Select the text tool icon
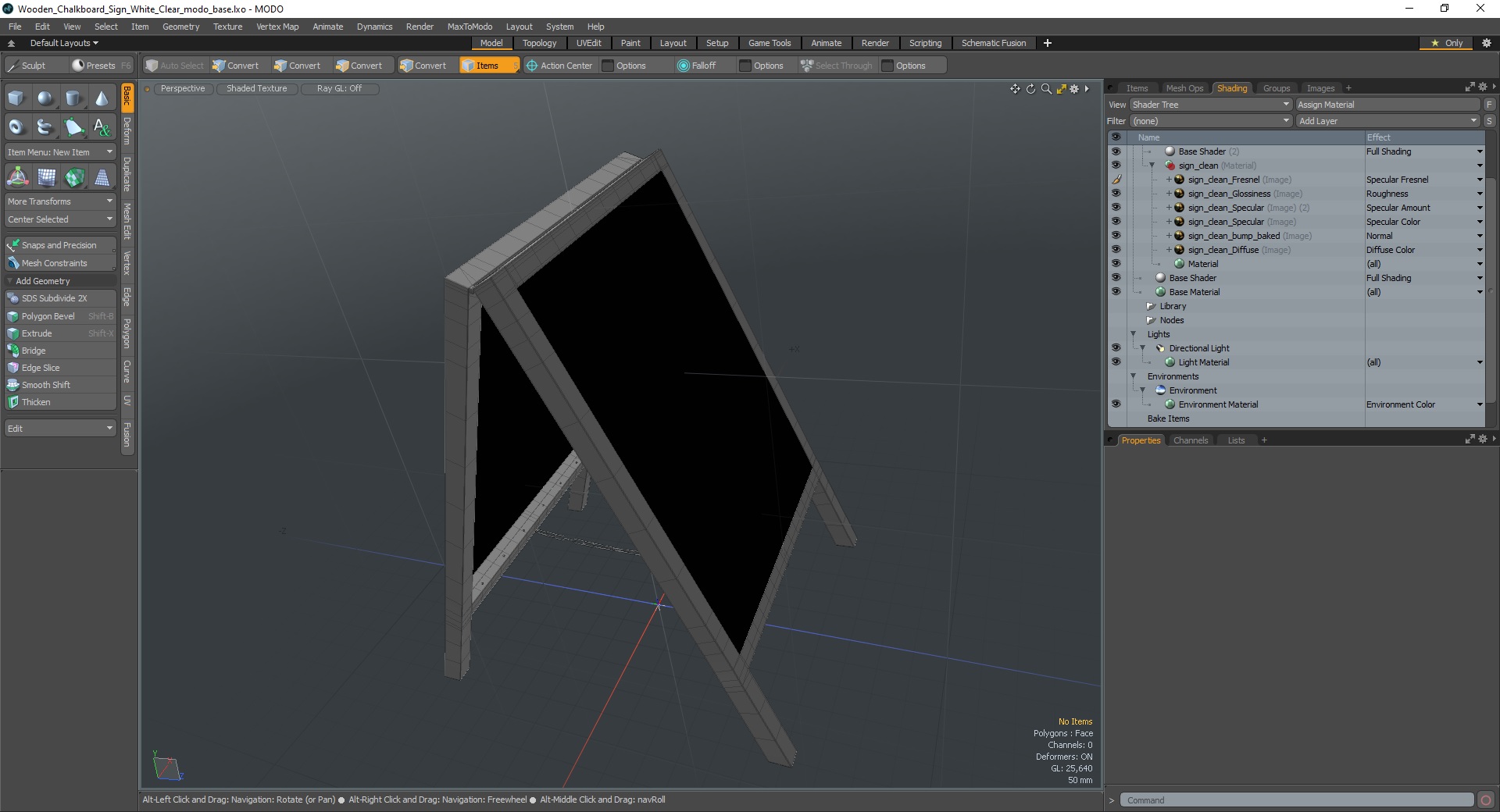 (x=102, y=126)
